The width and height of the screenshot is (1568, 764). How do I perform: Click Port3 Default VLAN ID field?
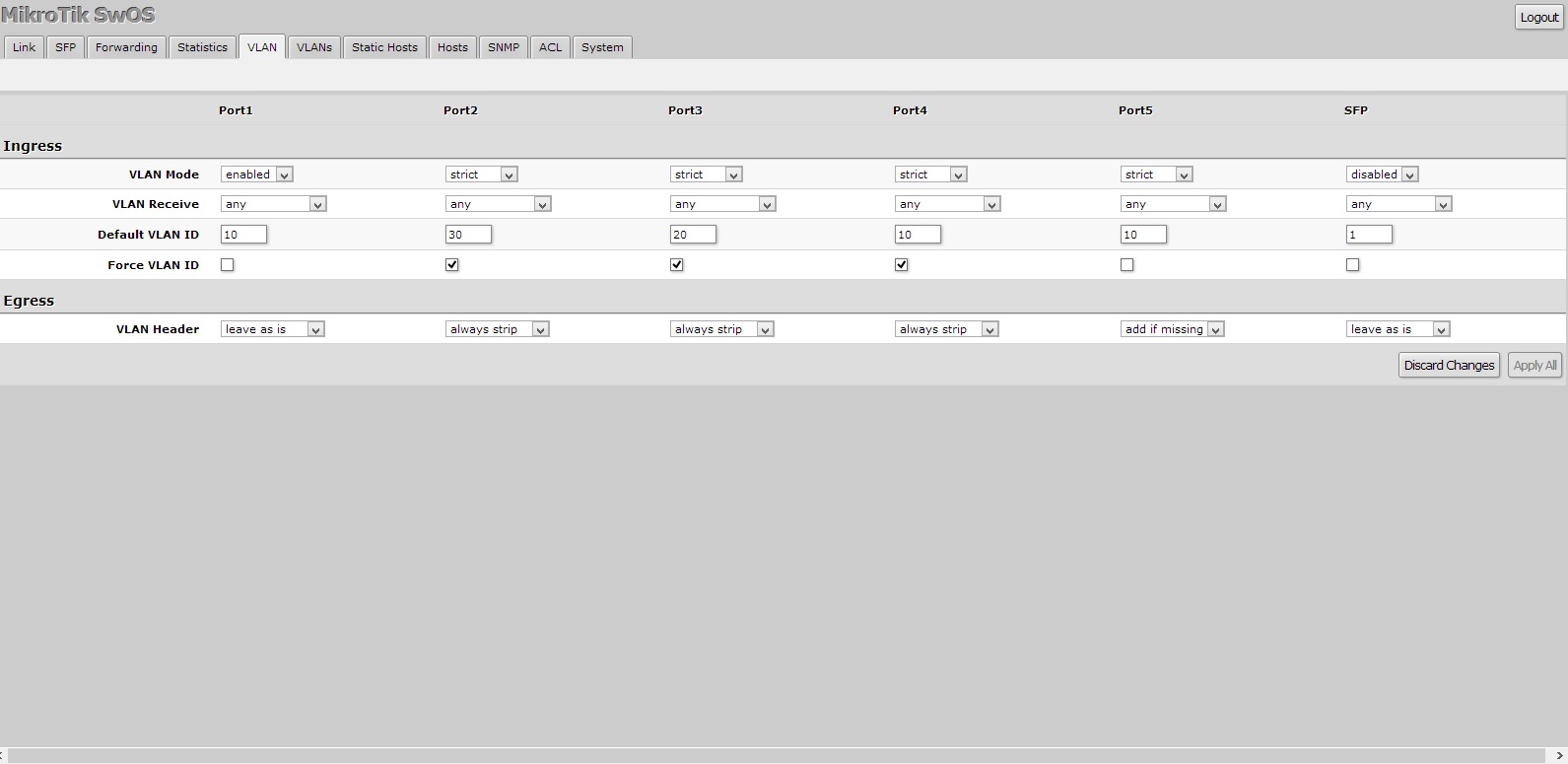[x=693, y=235]
